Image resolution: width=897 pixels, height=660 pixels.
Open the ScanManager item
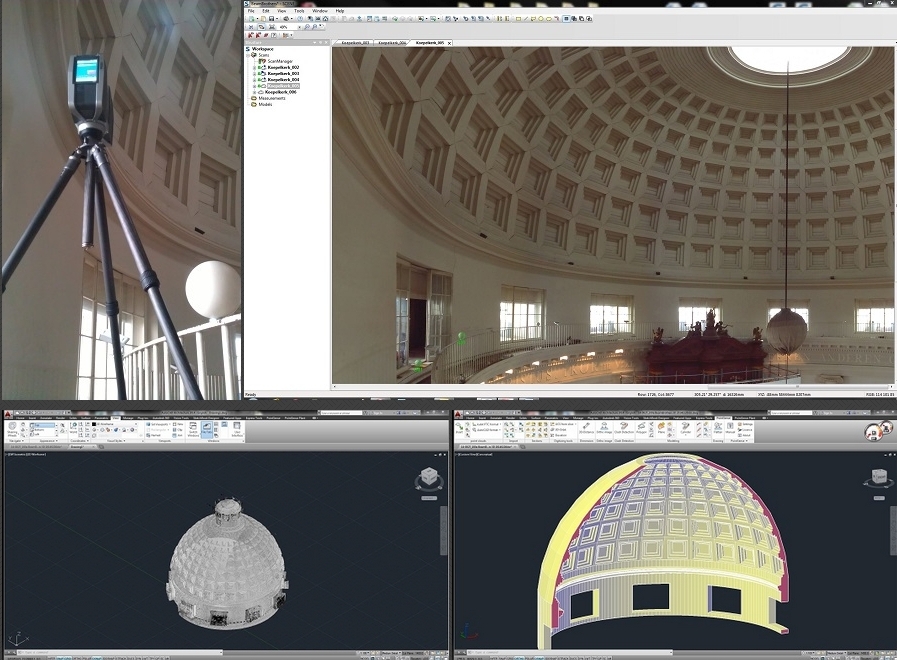coord(279,61)
